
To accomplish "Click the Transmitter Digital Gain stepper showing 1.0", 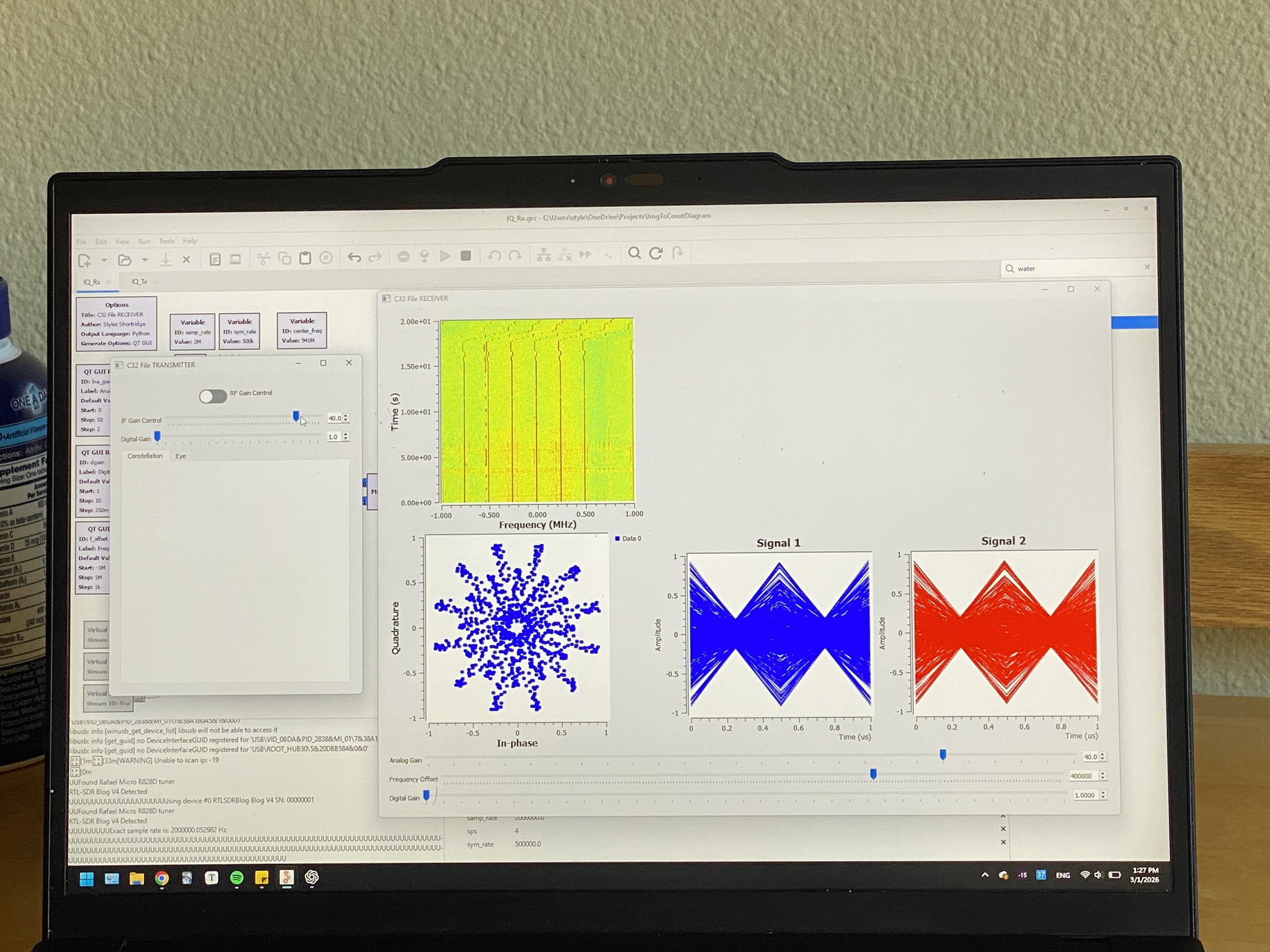I will [338, 437].
